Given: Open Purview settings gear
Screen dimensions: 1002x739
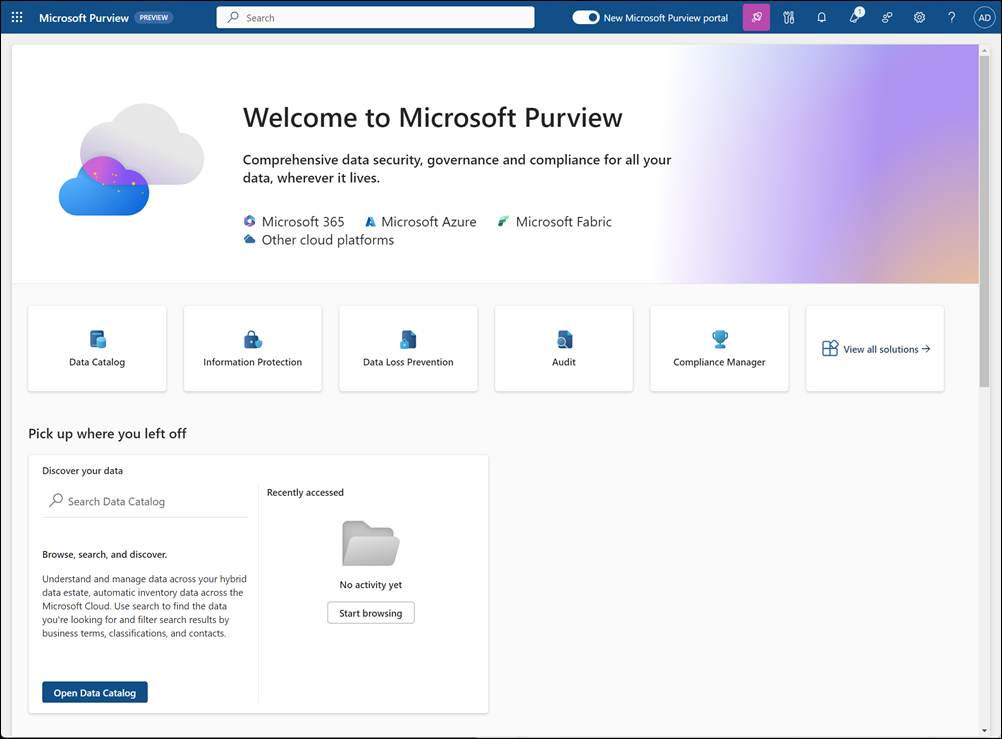Looking at the screenshot, I should click(919, 17).
